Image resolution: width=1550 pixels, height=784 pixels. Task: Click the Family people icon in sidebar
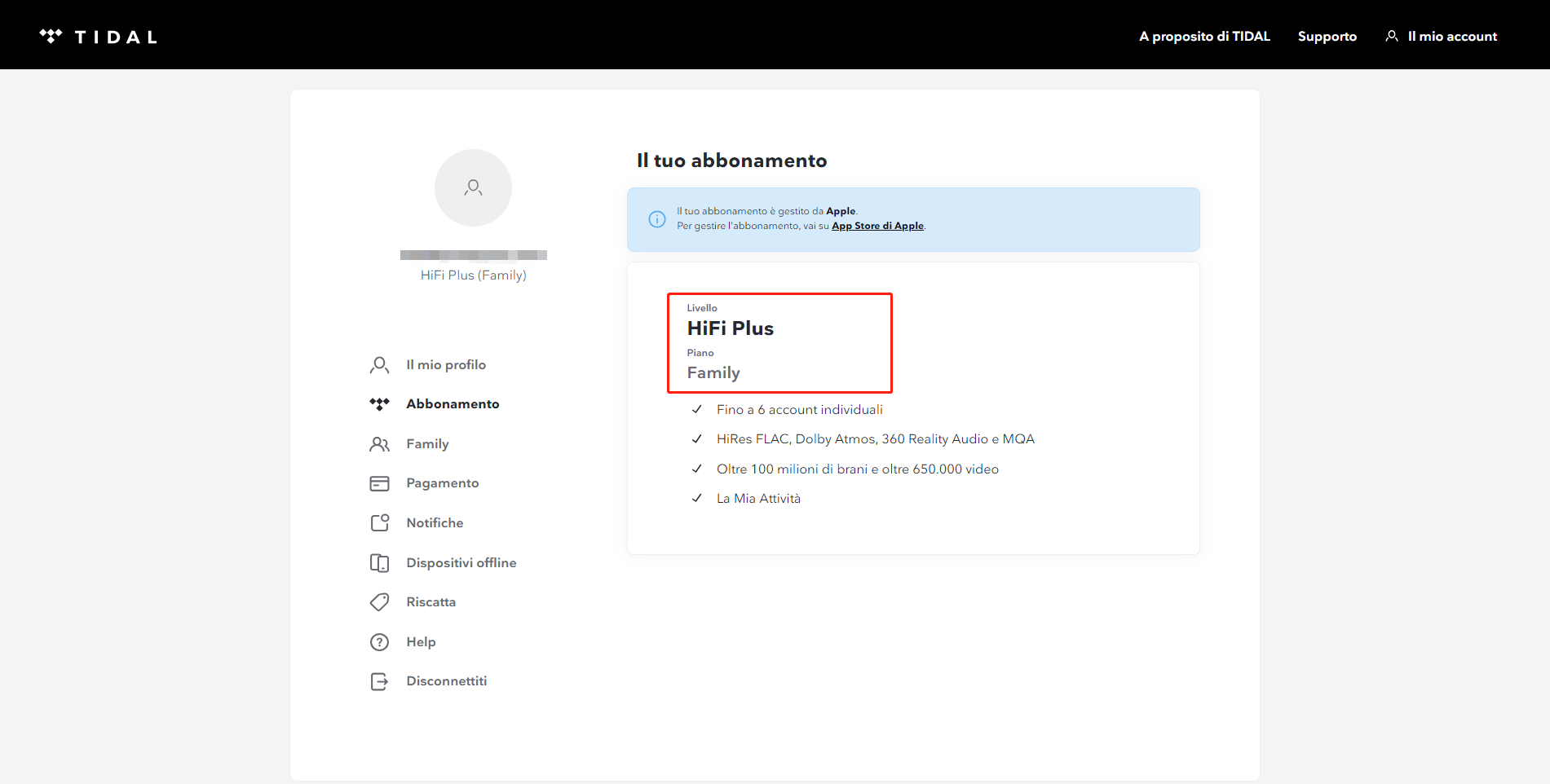379,444
